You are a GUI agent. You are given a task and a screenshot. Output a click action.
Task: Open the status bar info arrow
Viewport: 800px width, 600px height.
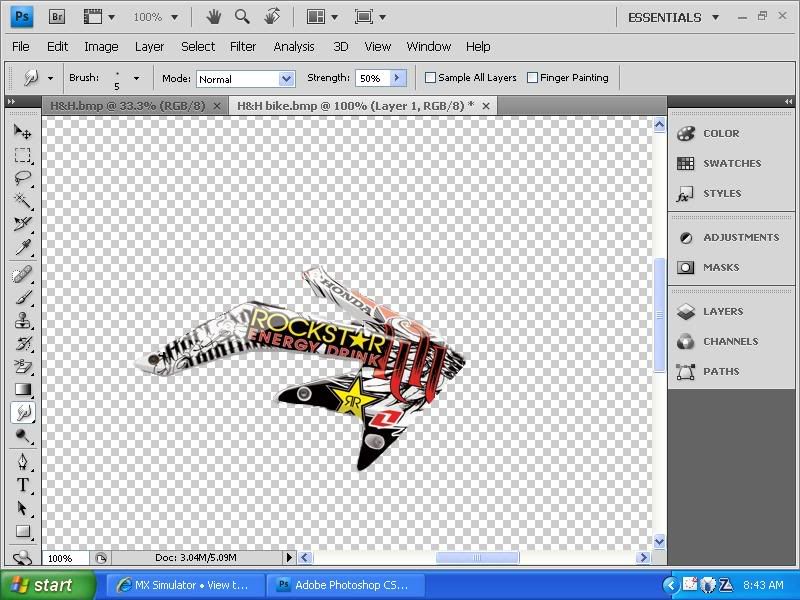[289, 558]
